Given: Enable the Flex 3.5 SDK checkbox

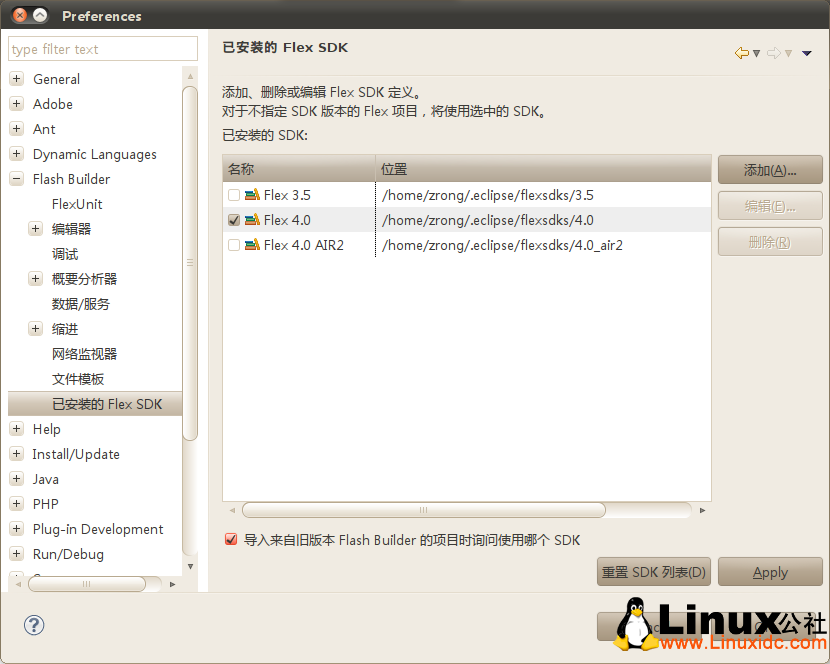Looking at the screenshot, I should (x=234, y=195).
